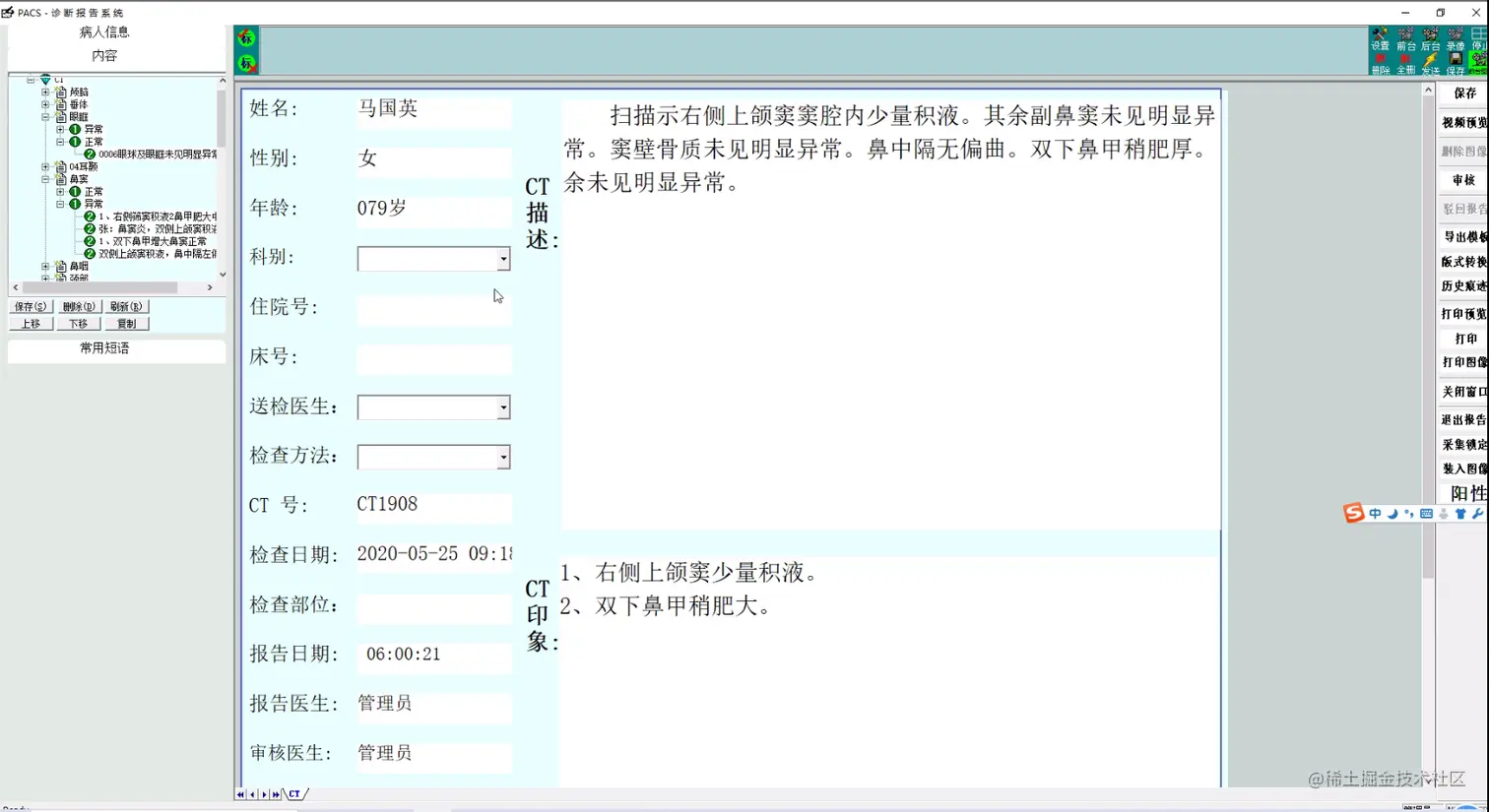Go to next sheet with the navigation arrow
The width and height of the screenshot is (1489, 812).
[x=264, y=794]
